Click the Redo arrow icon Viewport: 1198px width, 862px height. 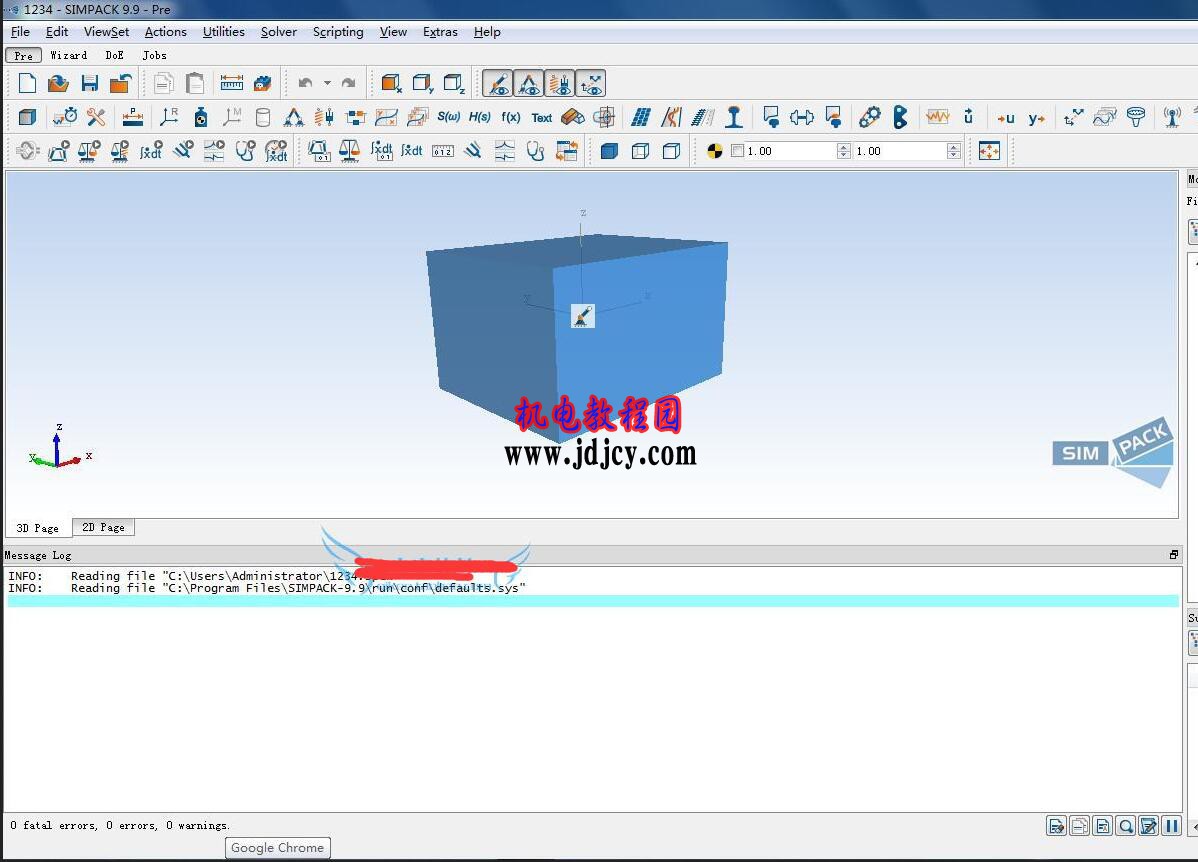(348, 83)
